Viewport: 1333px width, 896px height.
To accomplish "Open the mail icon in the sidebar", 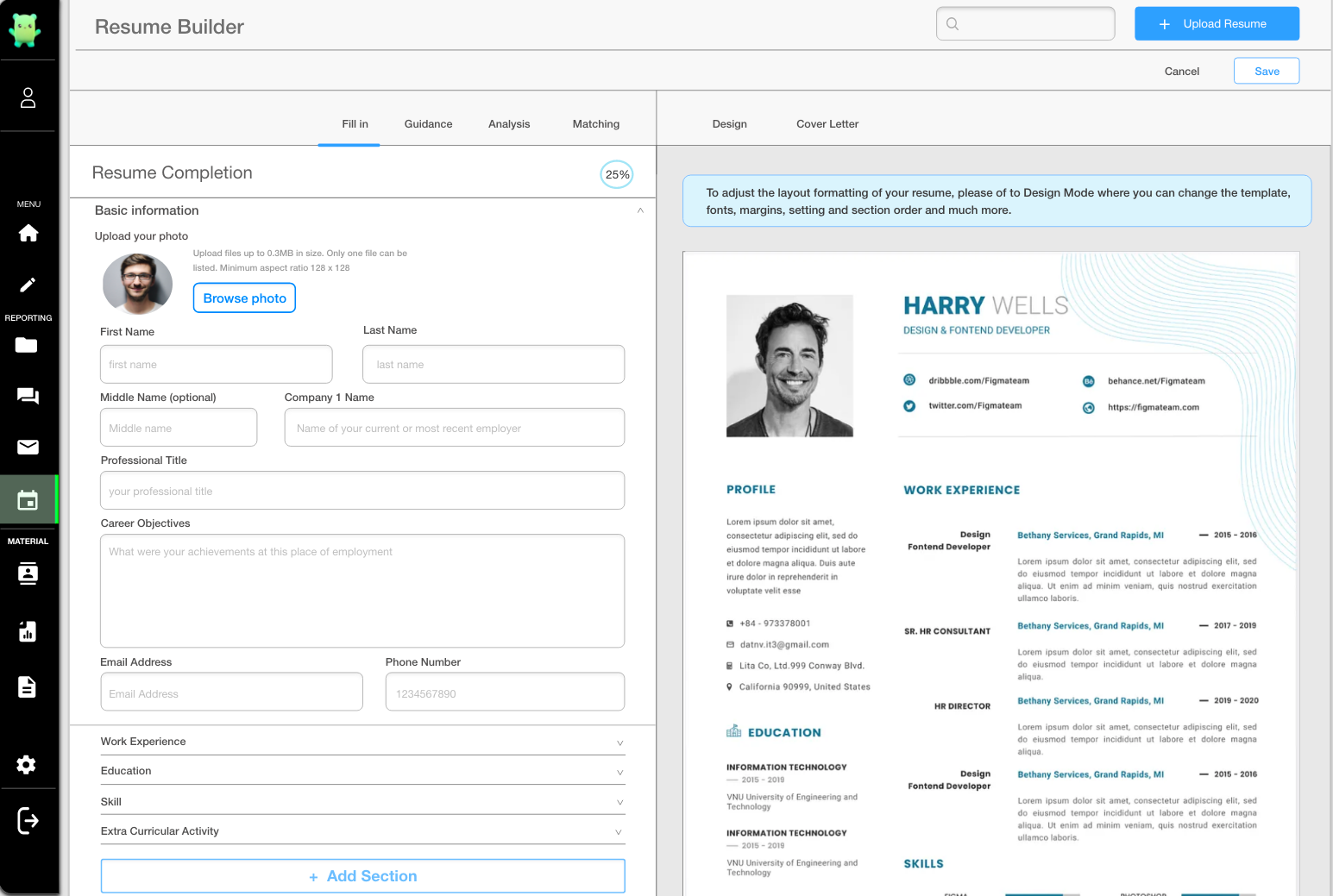I will (x=28, y=447).
